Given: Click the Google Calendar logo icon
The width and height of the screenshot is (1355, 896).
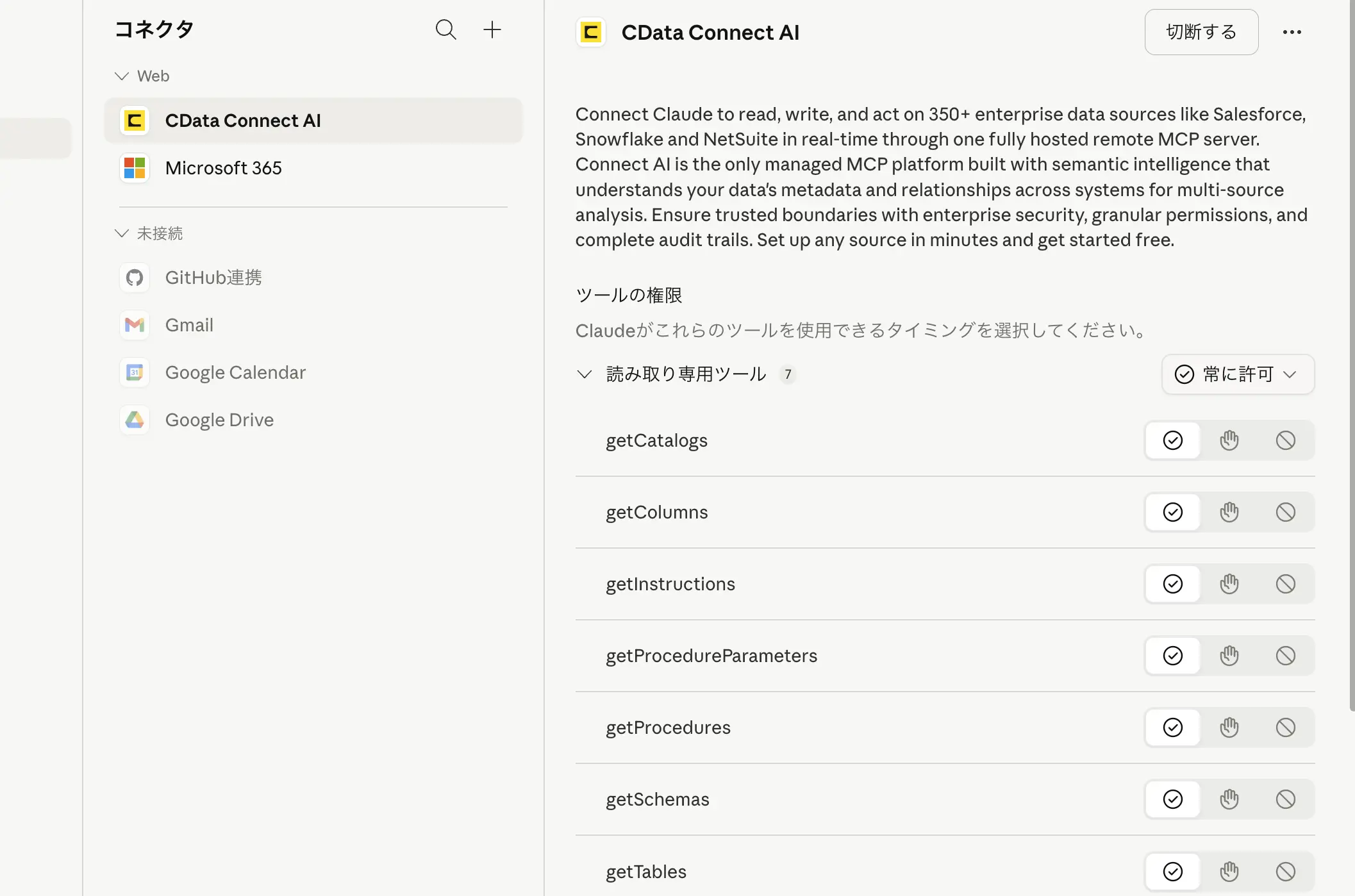Looking at the screenshot, I should coord(135,372).
